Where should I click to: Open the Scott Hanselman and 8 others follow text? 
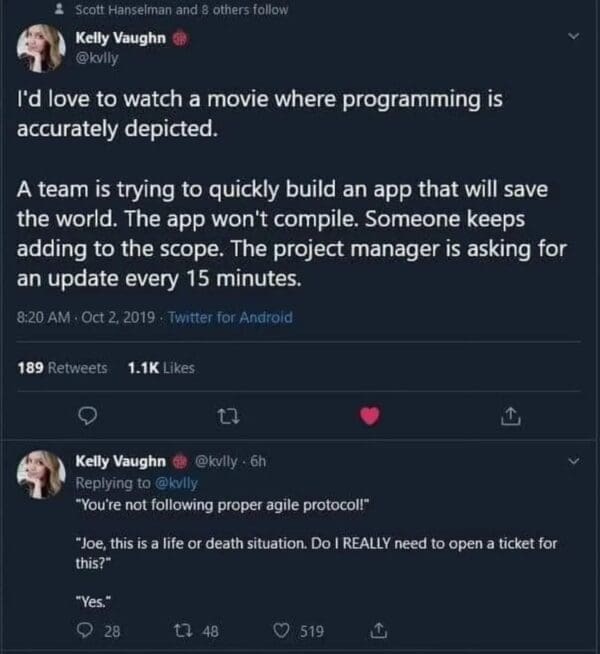(181, 10)
